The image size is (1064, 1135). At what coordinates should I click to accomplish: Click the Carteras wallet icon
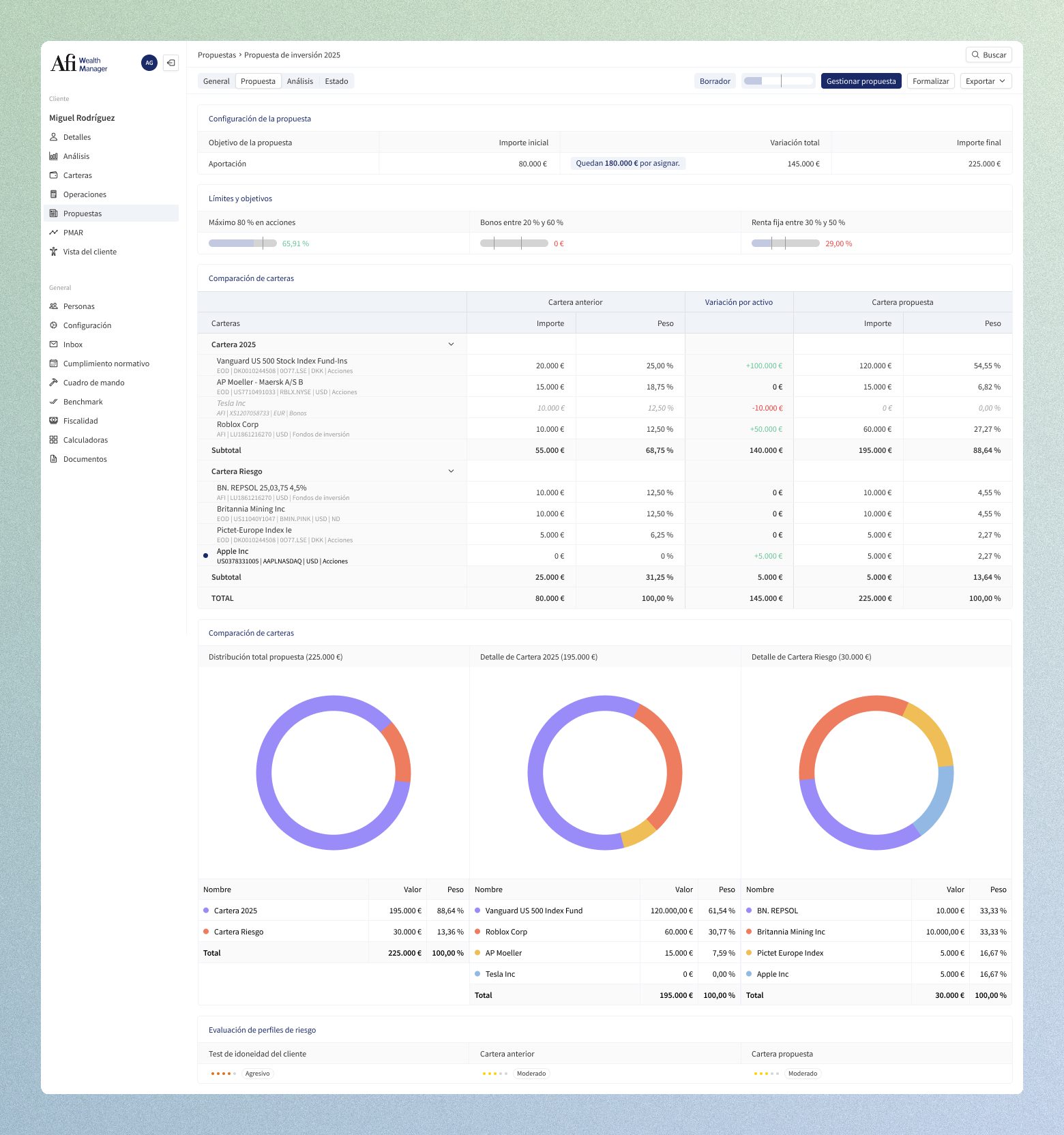click(53, 175)
